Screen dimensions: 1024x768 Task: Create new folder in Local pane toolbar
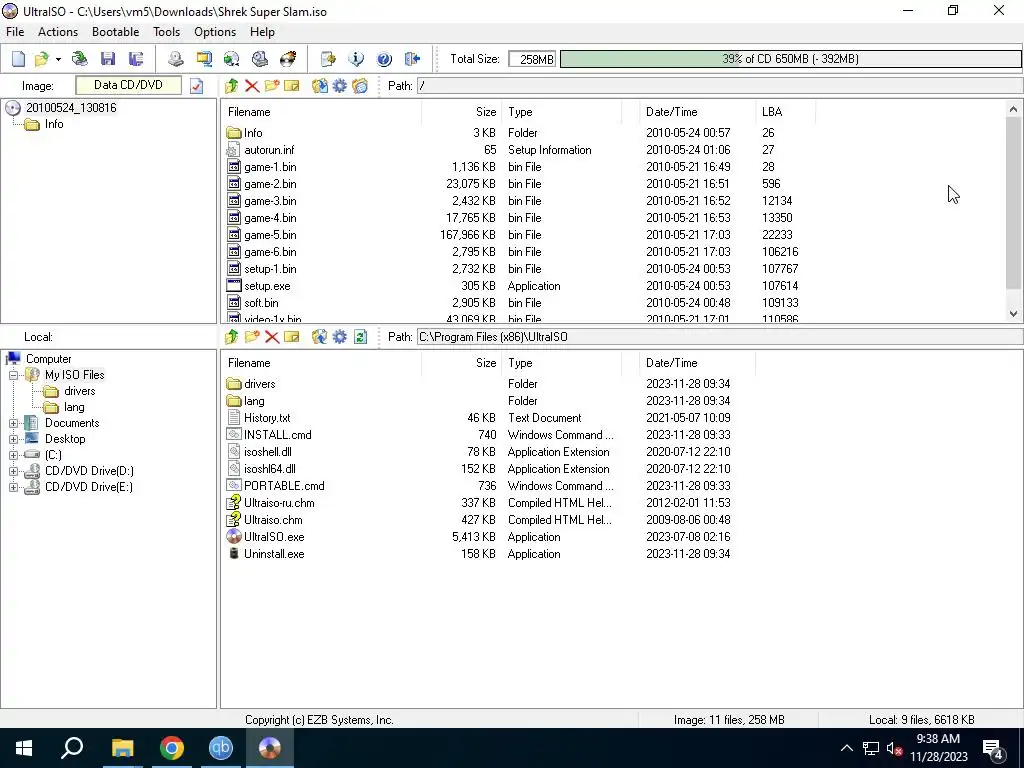(x=251, y=337)
